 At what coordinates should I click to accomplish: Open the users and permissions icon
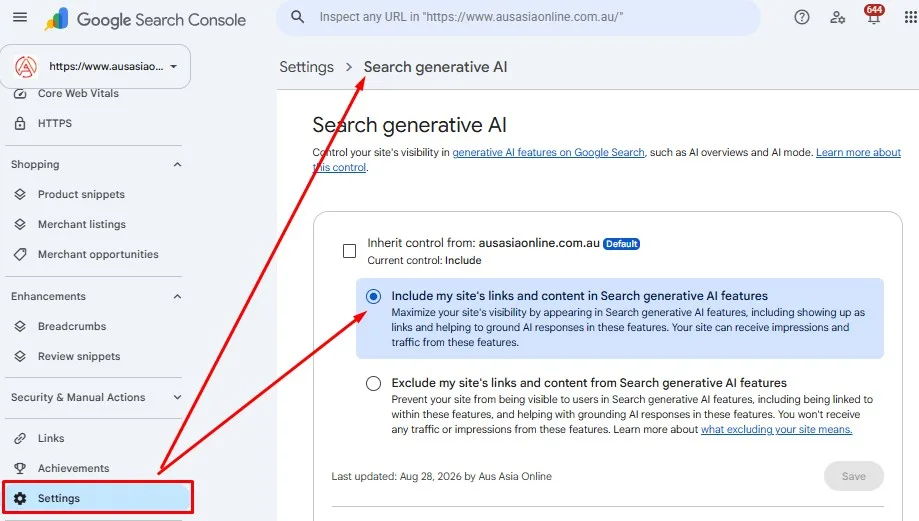click(x=838, y=18)
